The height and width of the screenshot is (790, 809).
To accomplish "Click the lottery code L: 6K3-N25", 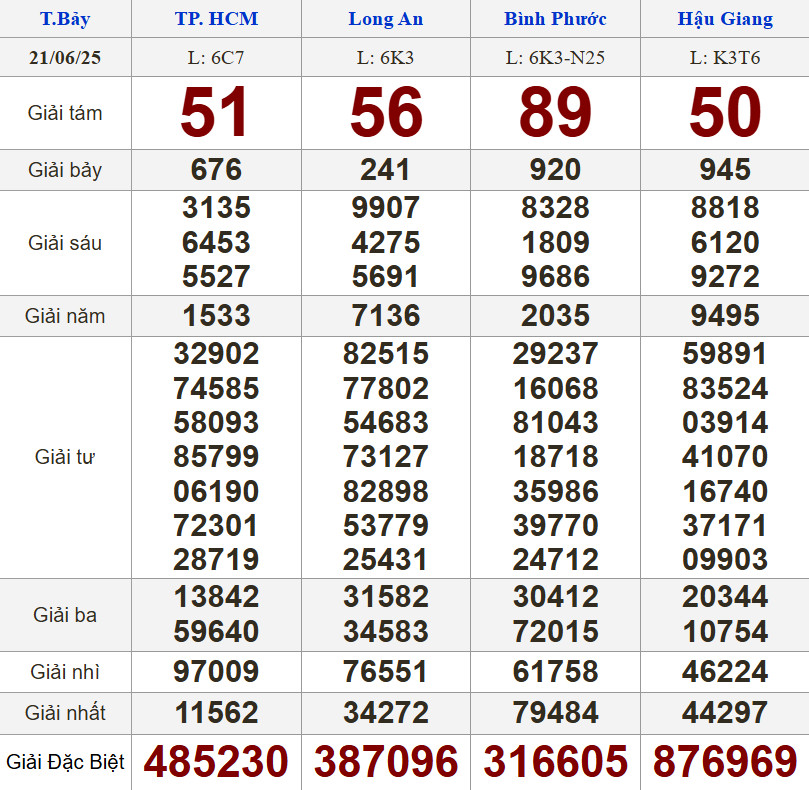I will pos(555,57).
